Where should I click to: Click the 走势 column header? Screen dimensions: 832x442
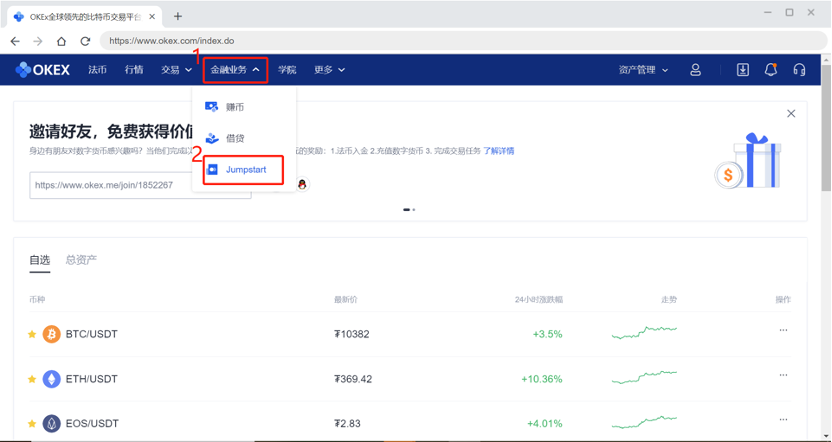pyautogui.click(x=669, y=300)
